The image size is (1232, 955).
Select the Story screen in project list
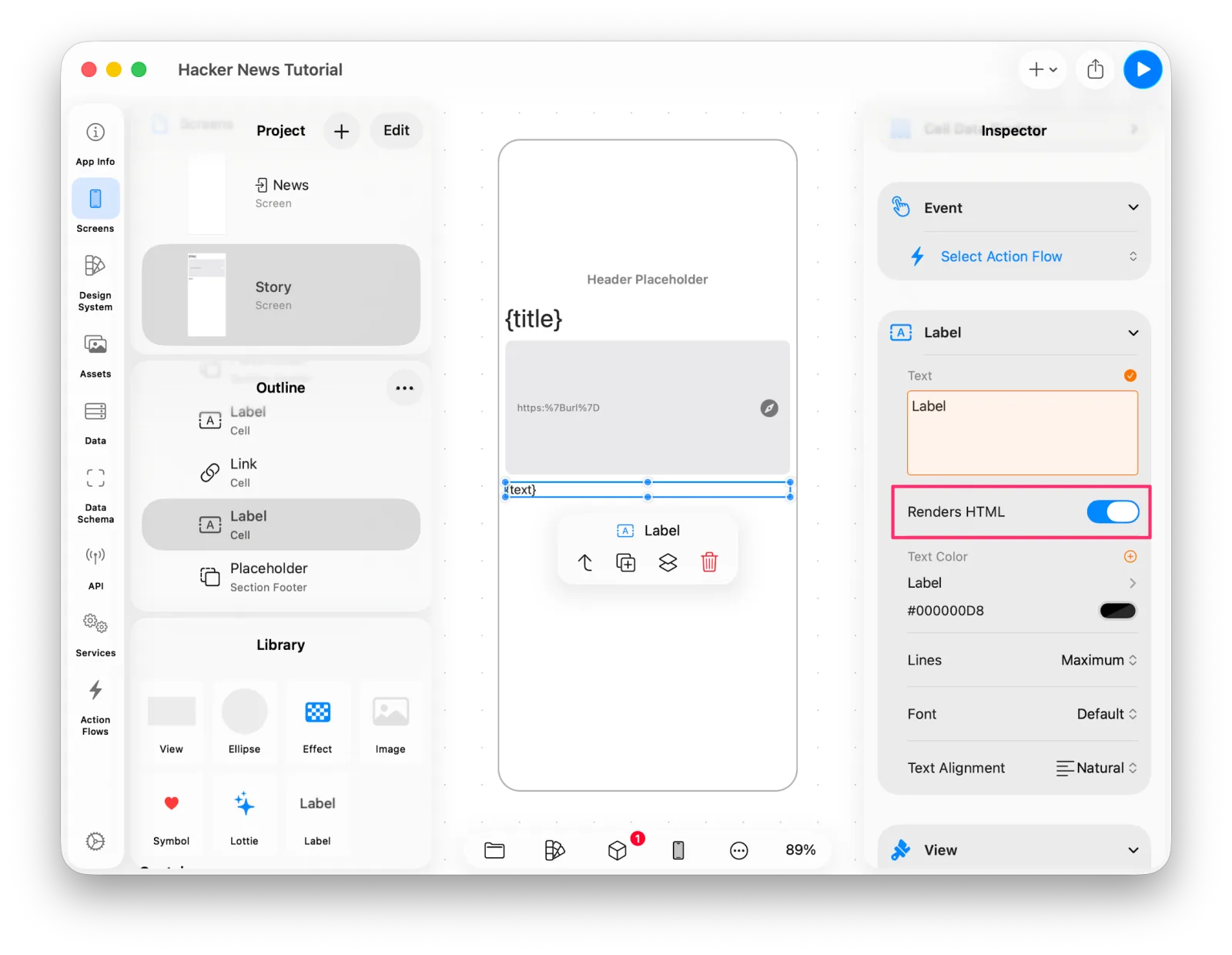coord(281,295)
